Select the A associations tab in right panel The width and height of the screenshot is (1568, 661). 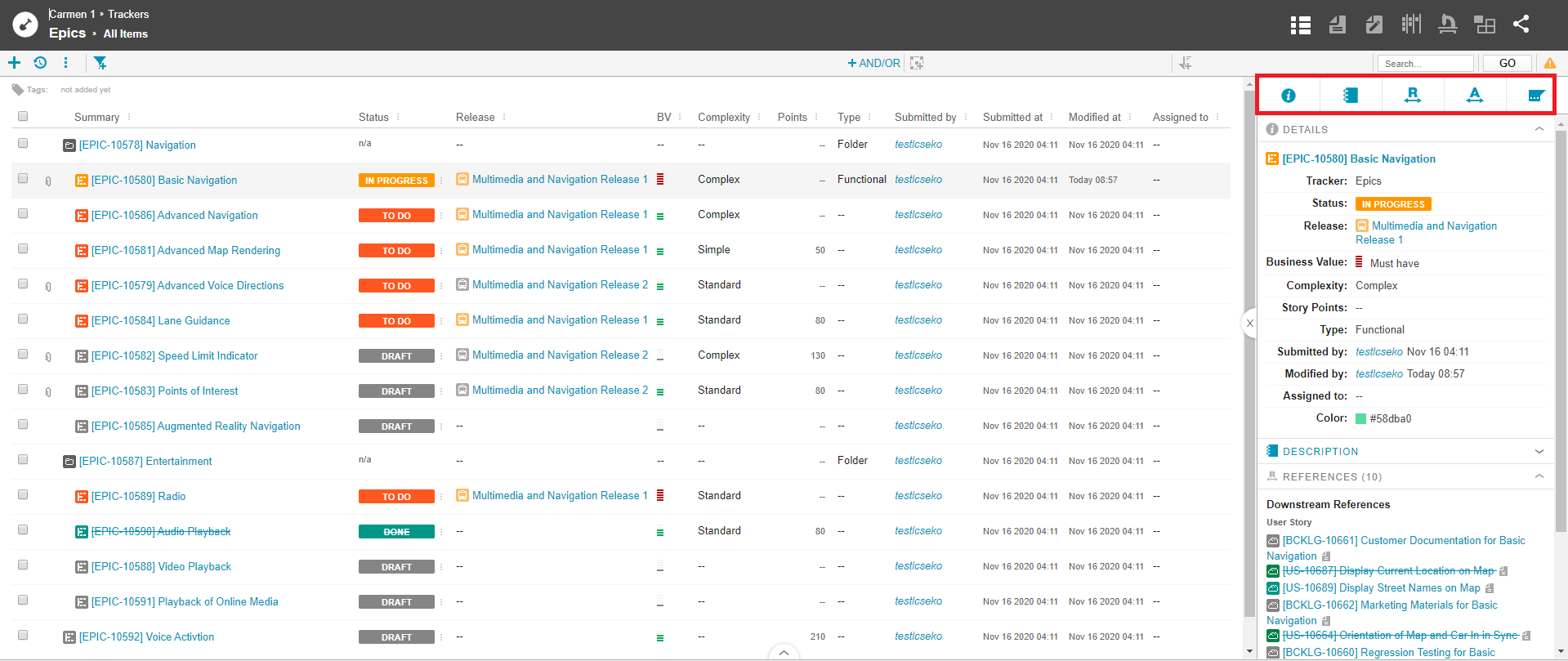tap(1475, 96)
